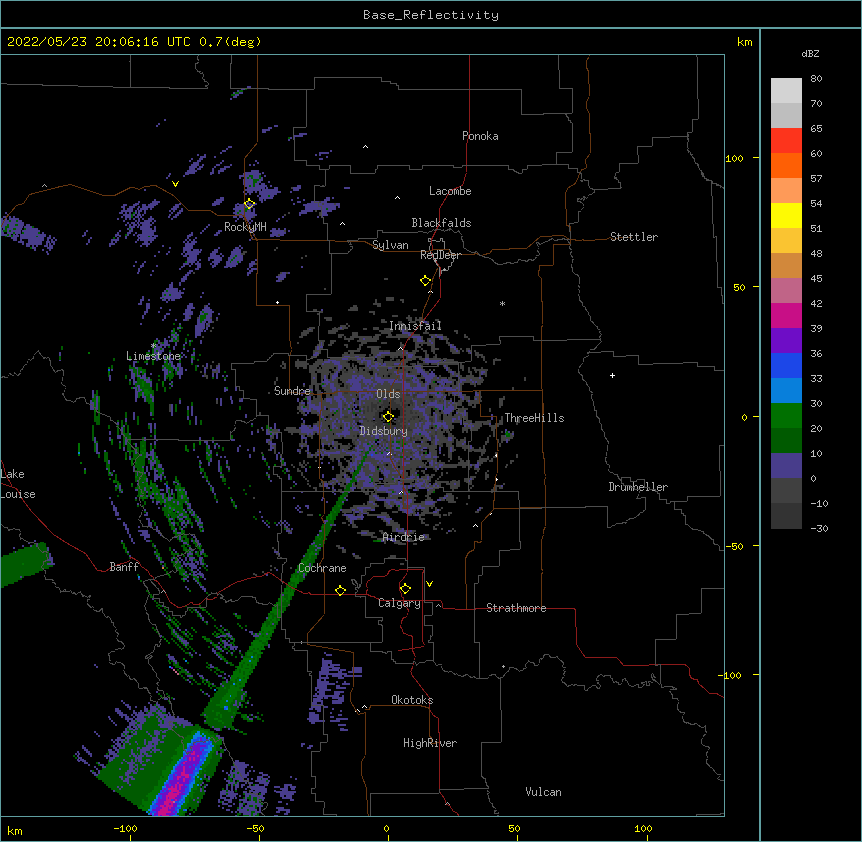Click the -50 tick label on vertical axis
The height and width of the screenshot is (842, 862).
coord(734,546)
